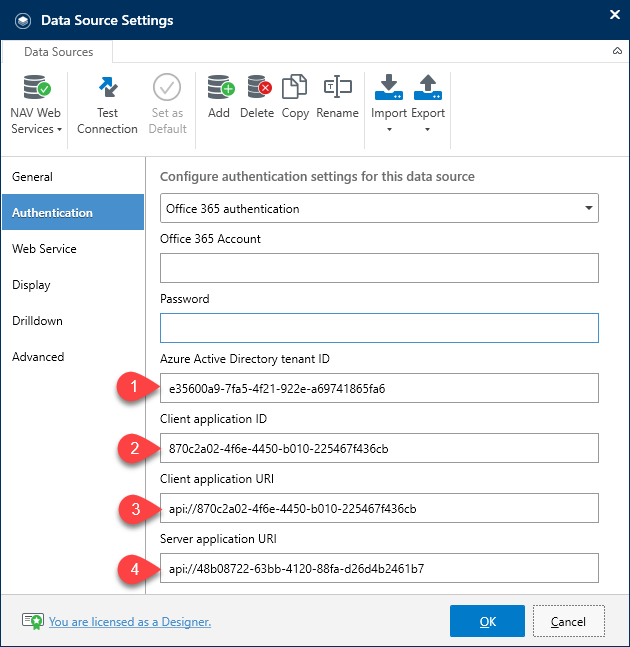Viewport: 630px width, 647px height.
Task: Click the Client application URI field
Action: click(x=379, y=508)
